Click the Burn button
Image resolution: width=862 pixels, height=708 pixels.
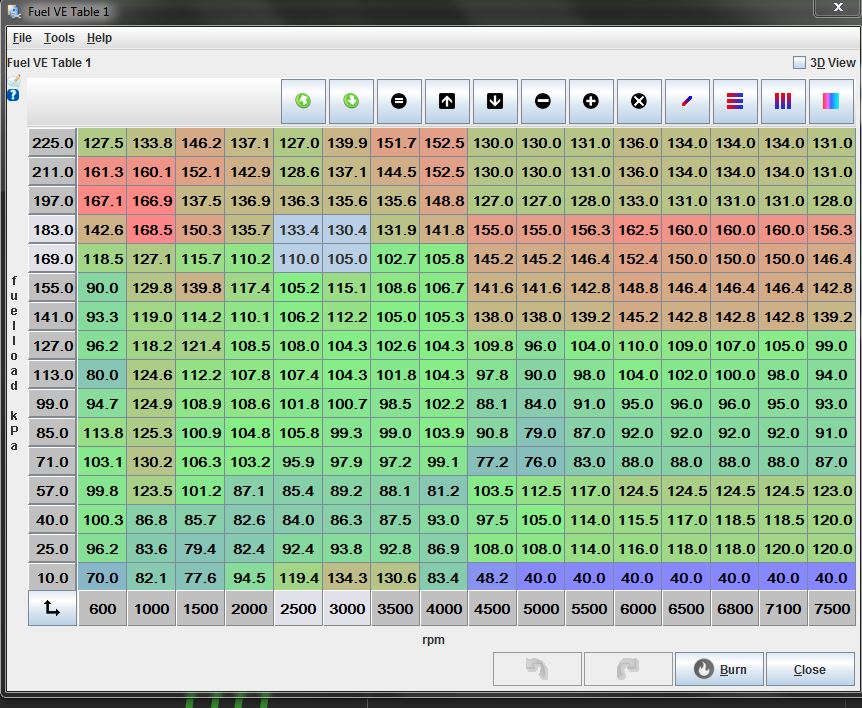(719, 669)
